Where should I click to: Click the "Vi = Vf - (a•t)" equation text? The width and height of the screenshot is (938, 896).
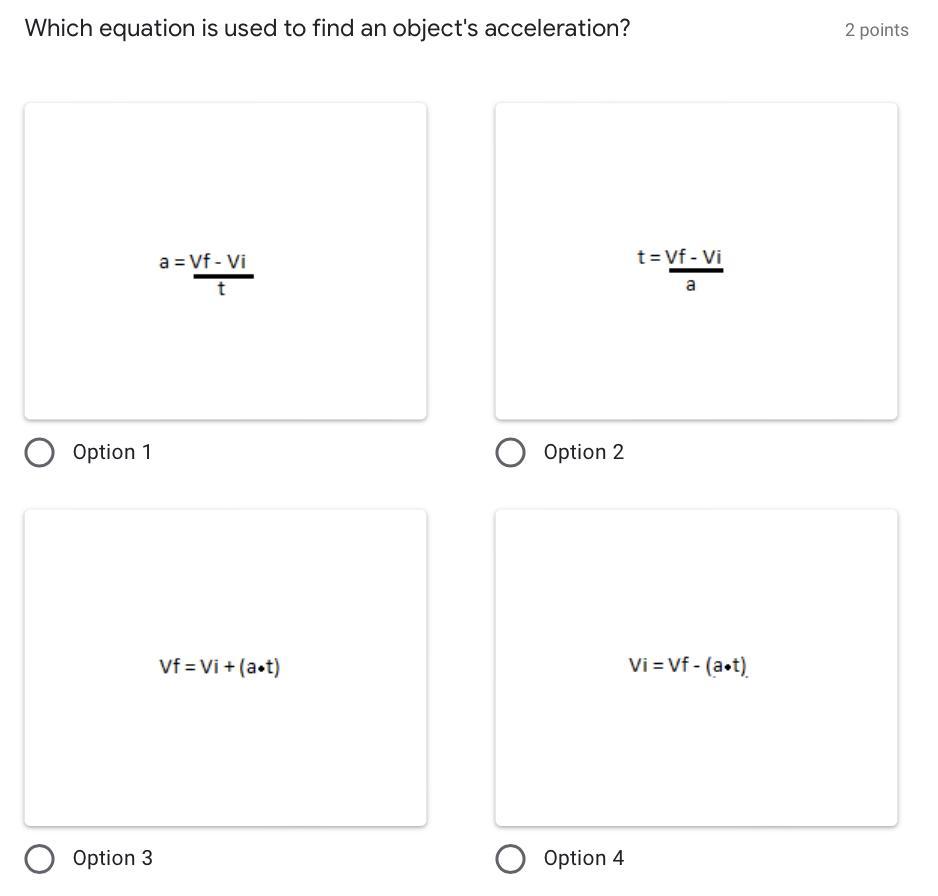[x=688, y=665]
